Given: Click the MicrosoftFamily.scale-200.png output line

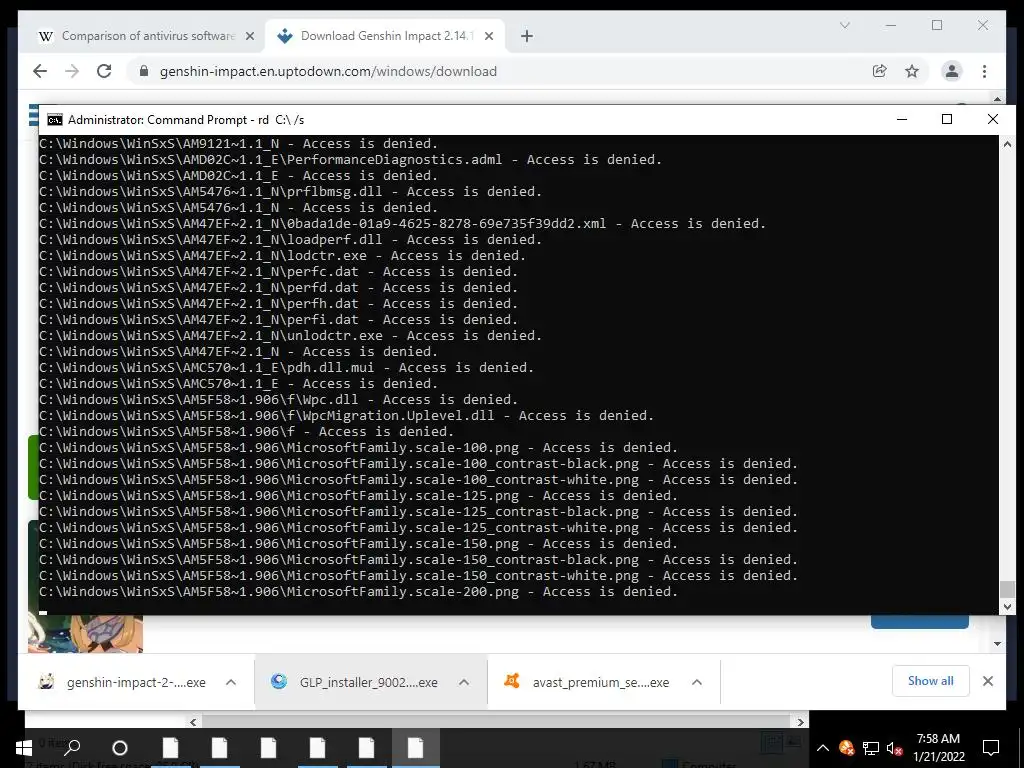Looking at the screenshot, I should point(359,592).
